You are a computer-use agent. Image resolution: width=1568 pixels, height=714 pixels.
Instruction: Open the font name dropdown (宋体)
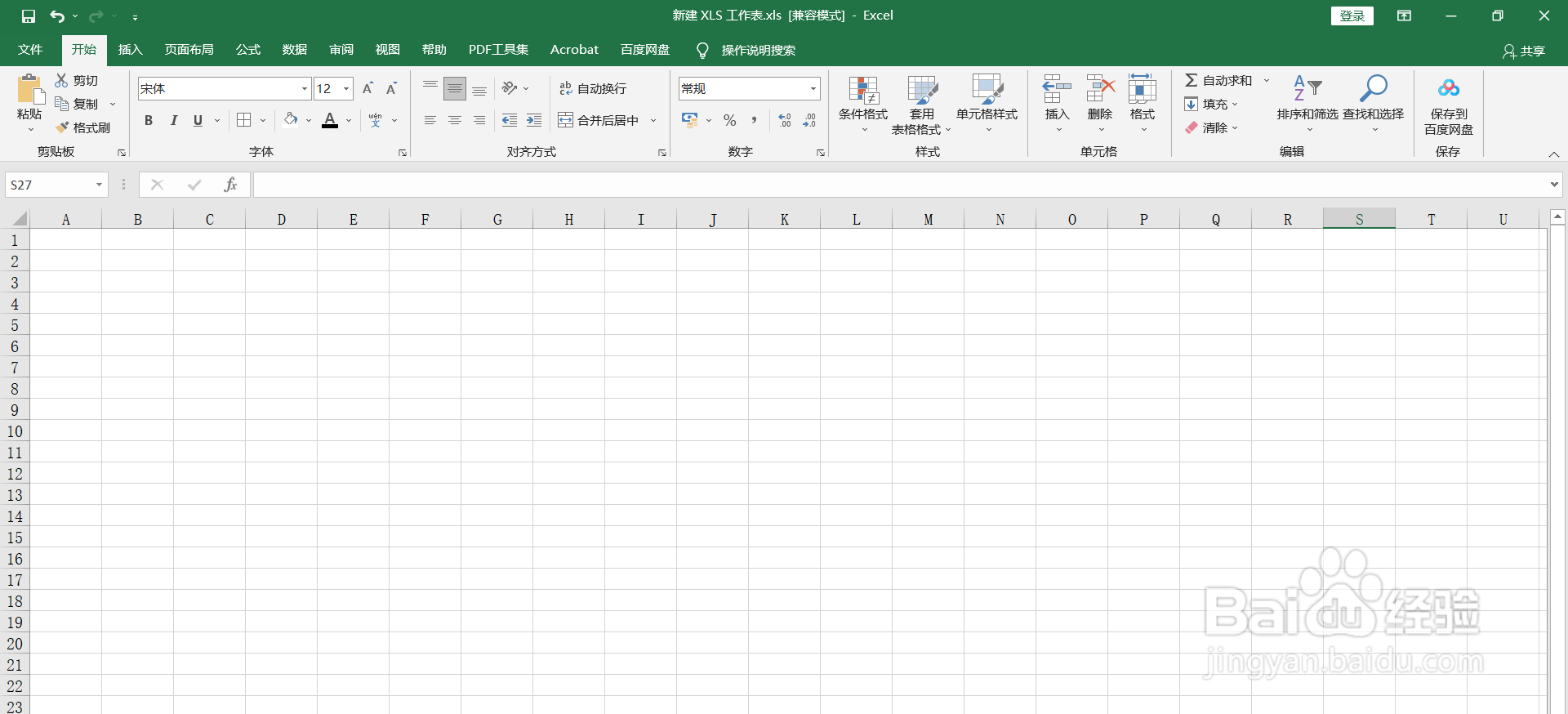[x=305, y=88]
